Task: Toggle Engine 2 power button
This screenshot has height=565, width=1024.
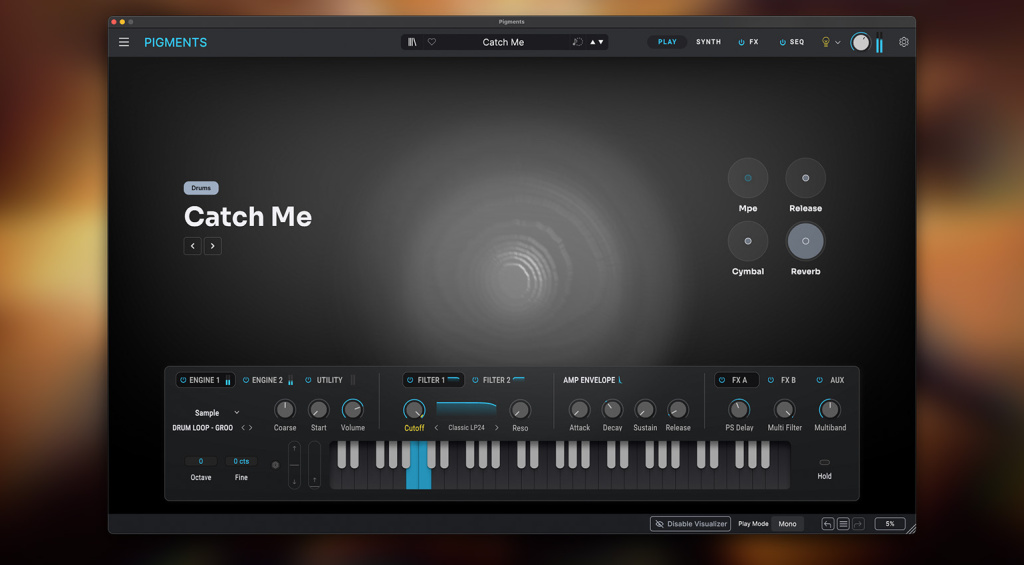Action: [246, 380]
